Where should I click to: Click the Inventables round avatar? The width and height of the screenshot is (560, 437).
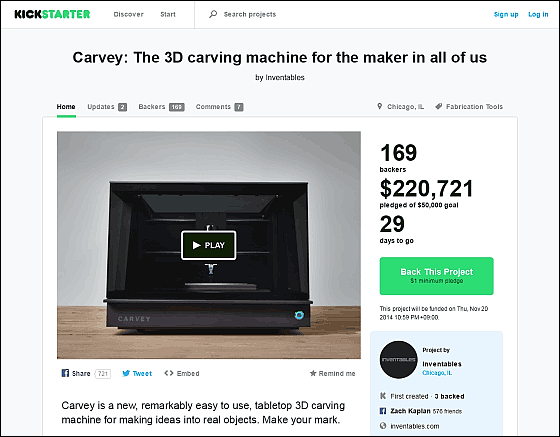pos(398,360)
